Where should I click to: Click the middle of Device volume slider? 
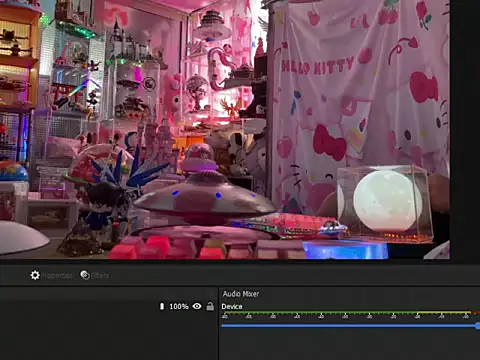point(350,326)
